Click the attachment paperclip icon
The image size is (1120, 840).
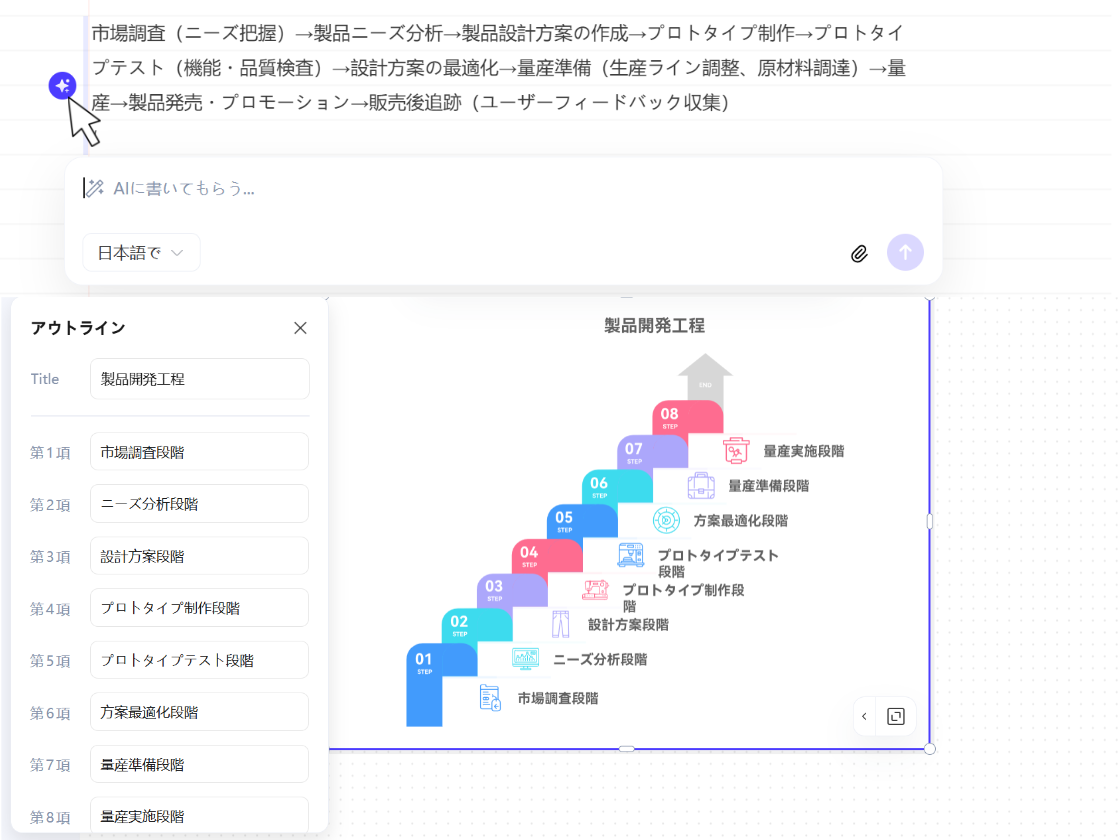[859, 253]
